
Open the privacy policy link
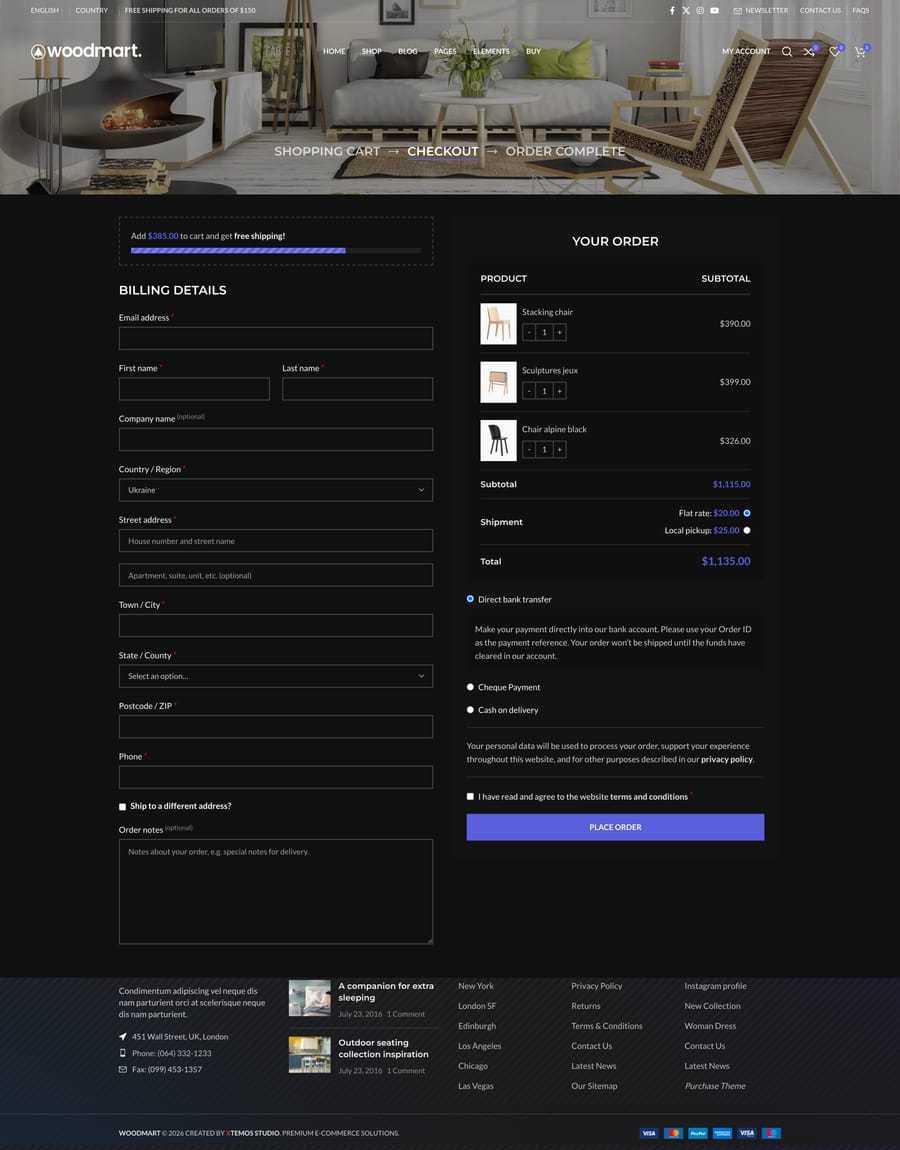tap(727, 760)
